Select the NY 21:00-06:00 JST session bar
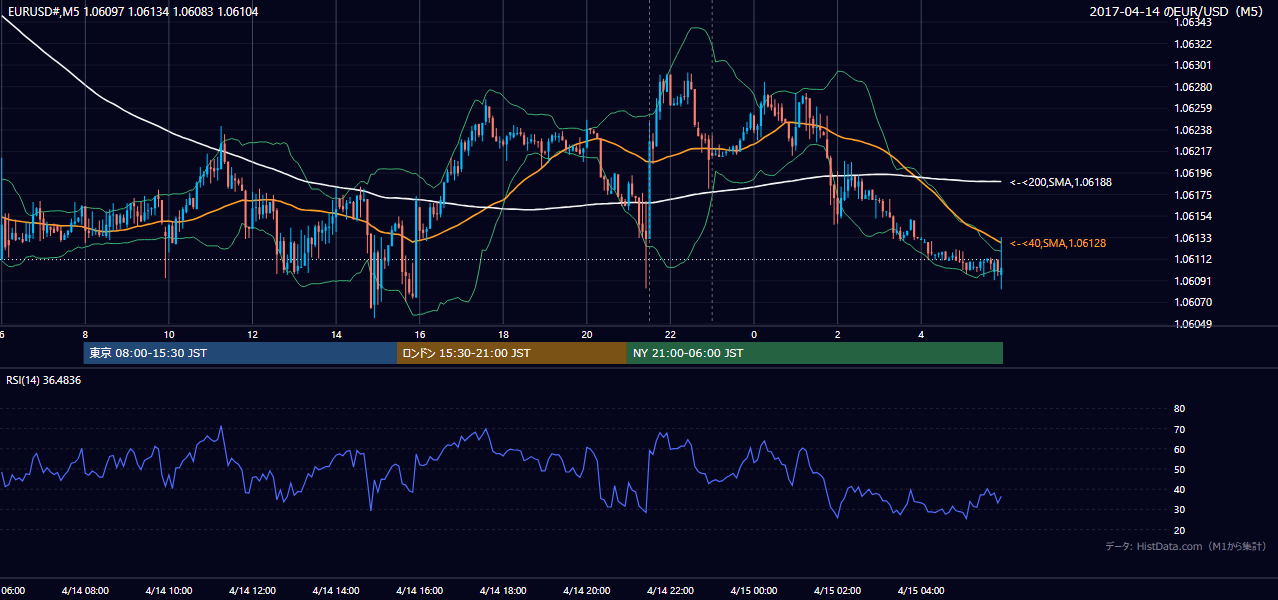 click(815, 353)
